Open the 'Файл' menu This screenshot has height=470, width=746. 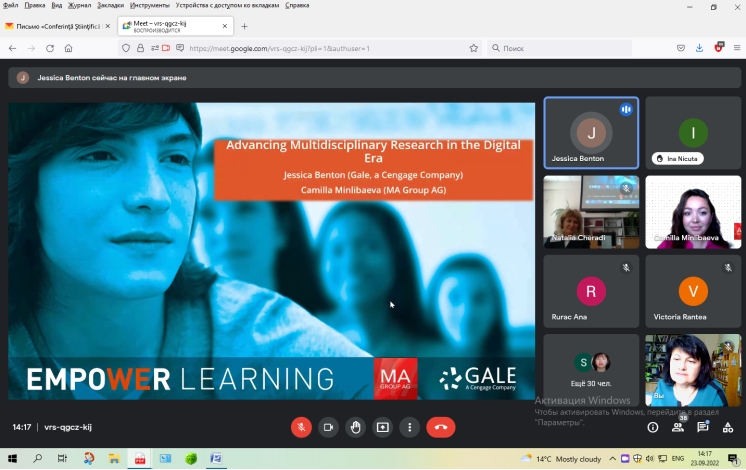[x=10, y=5]
